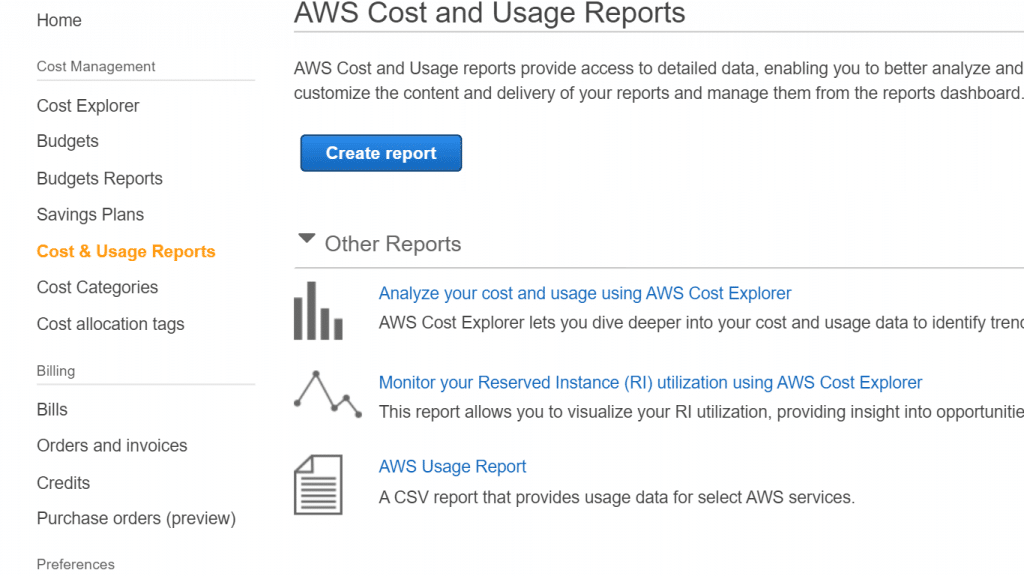1024x576 pixels.
Task: Open Analyze your cost and usage using AWS Cost Explorer
Action: (x=585, y=293)
